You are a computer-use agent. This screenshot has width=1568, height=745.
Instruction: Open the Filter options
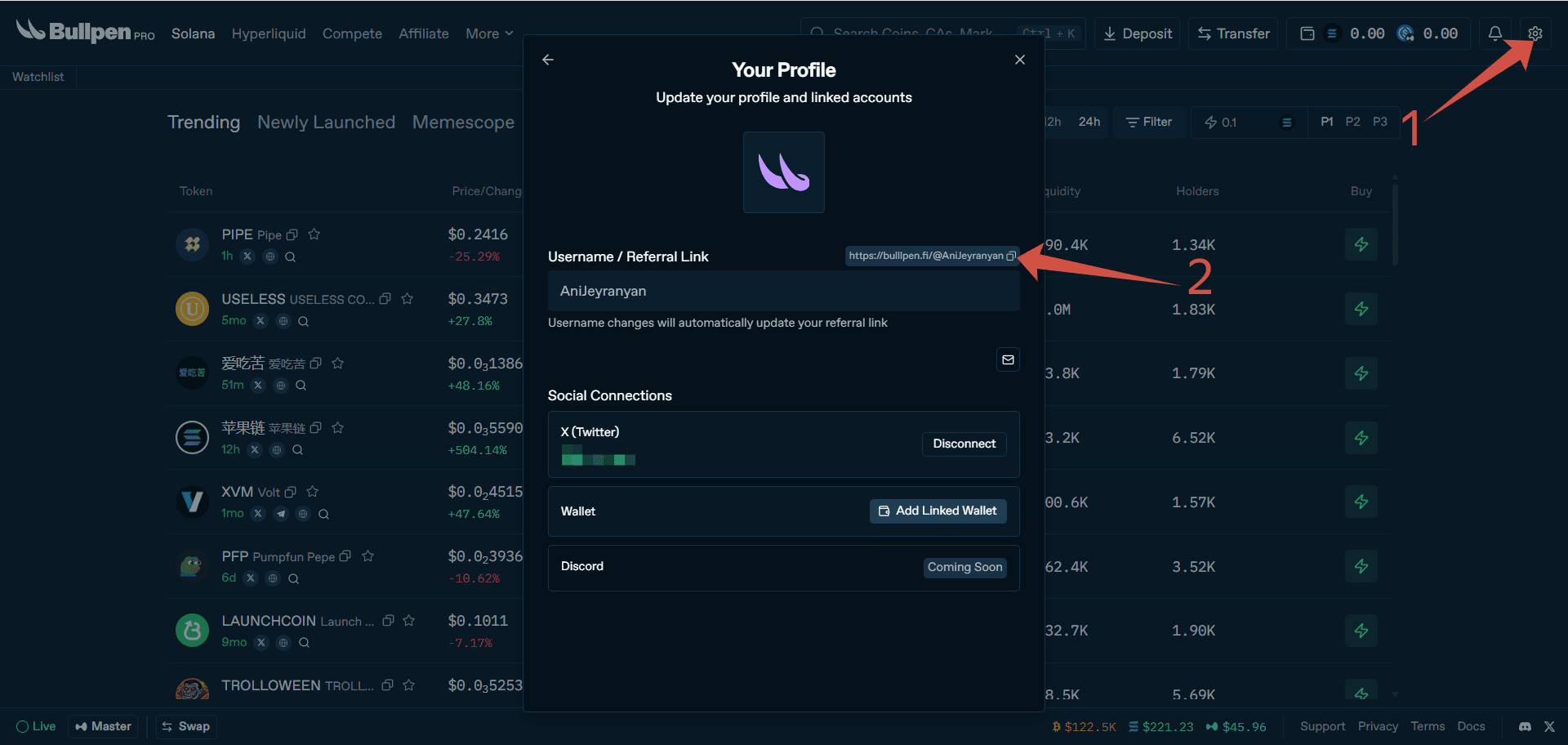[x=1149, y=122]
